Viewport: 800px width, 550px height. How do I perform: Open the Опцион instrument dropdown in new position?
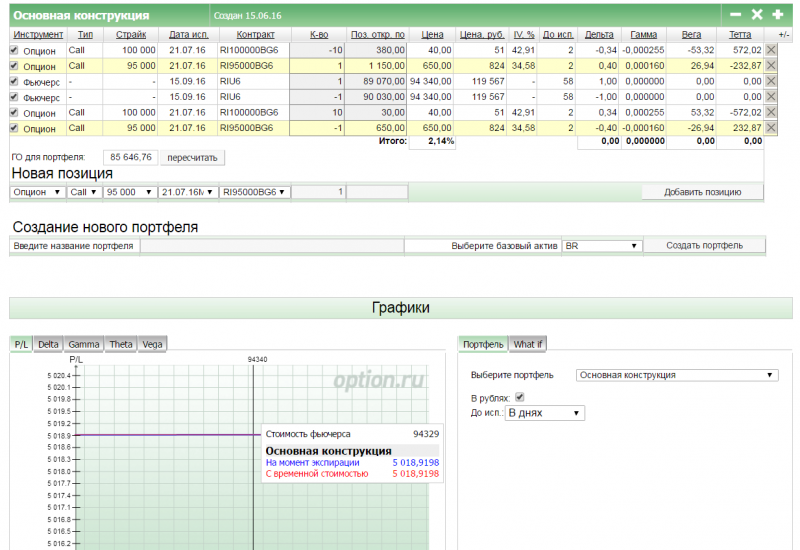38,192
